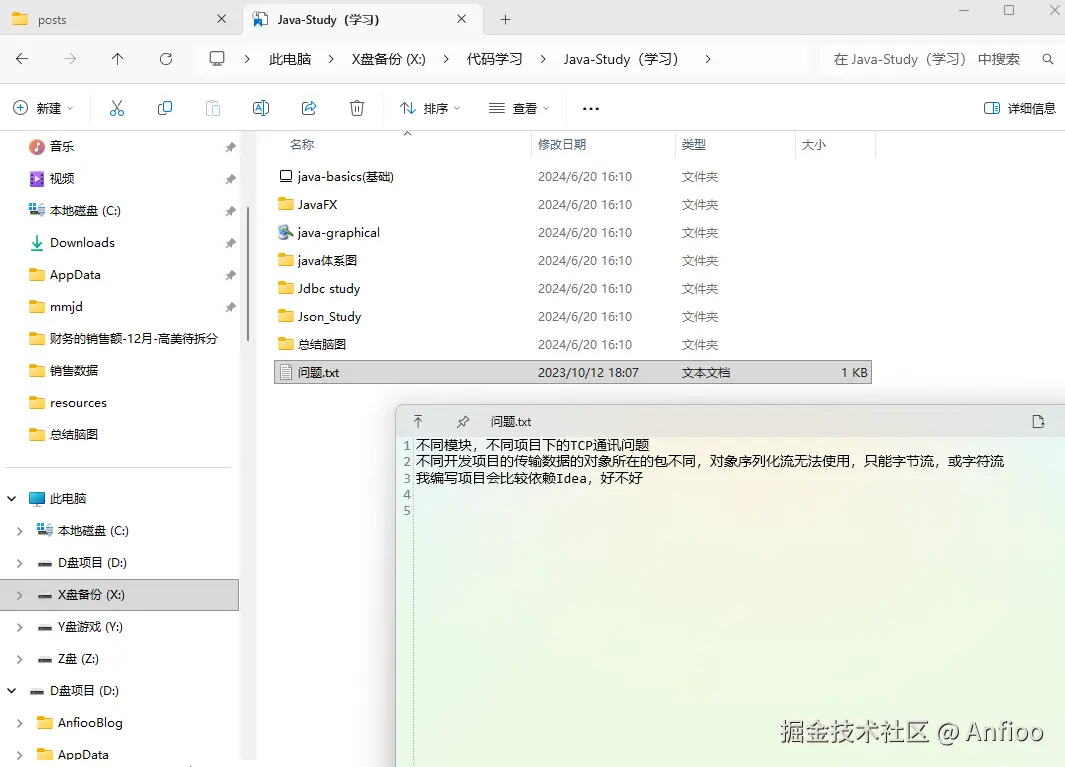Click X盘备份 (X:) in the address breadcrumb

(389, 59)
